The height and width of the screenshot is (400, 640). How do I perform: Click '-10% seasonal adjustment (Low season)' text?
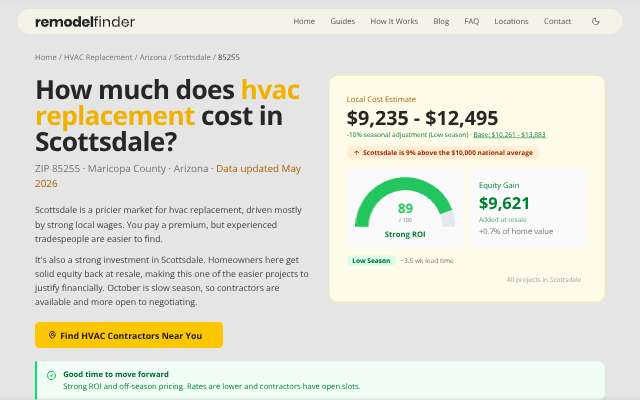[x=407, y=135]
